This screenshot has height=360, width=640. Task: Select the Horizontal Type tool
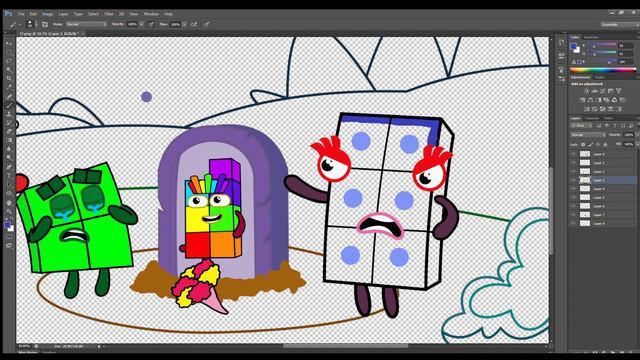click(x=9, y=176)
